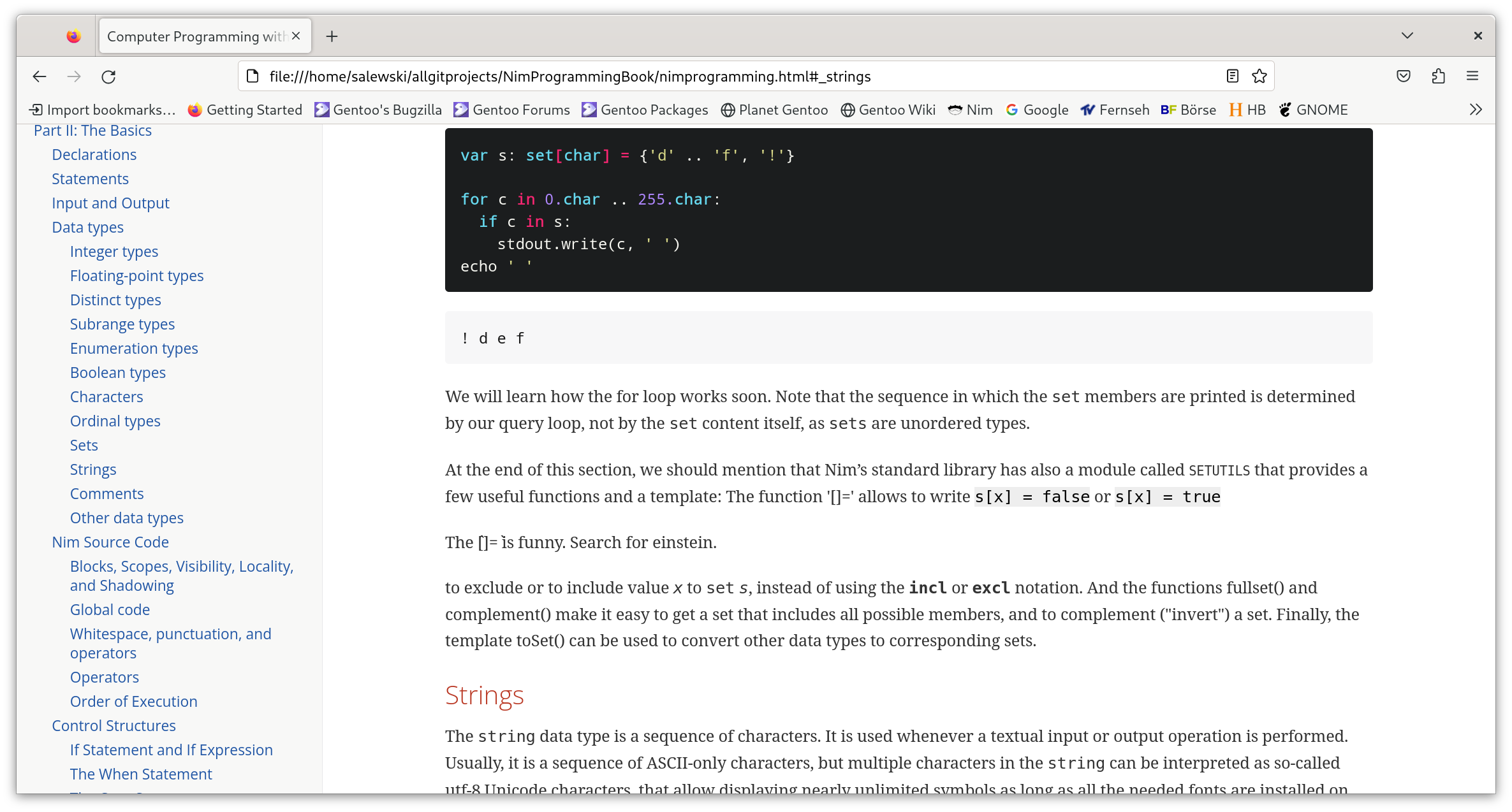The image size is (1512, 812).
Task: Close the Computer Programming tab
Action: 296,36
